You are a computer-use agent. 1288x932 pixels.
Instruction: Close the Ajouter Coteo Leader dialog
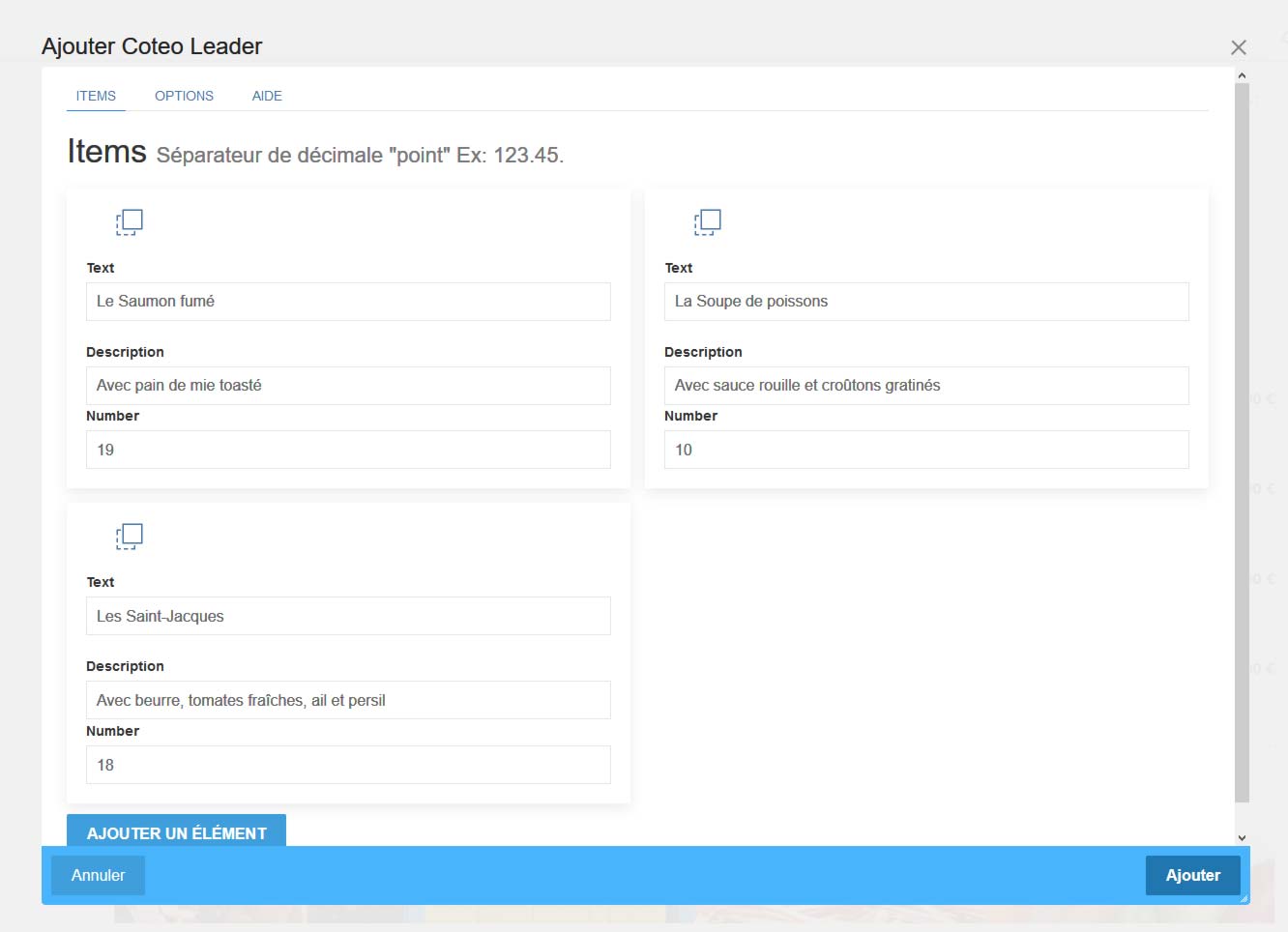point(1239,47)
